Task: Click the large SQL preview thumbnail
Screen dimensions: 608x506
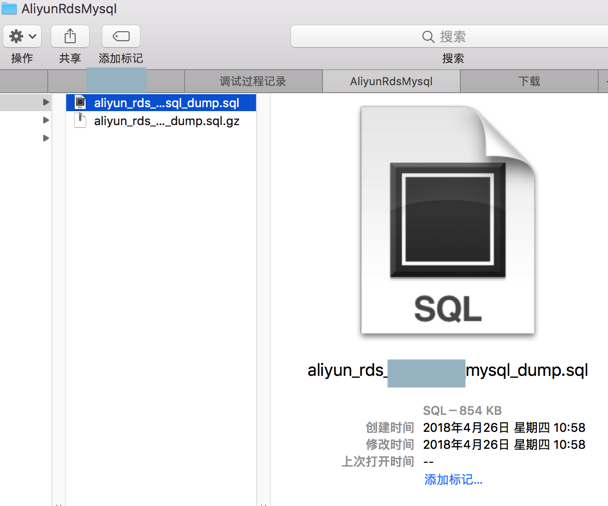Action: click(448, 220)
